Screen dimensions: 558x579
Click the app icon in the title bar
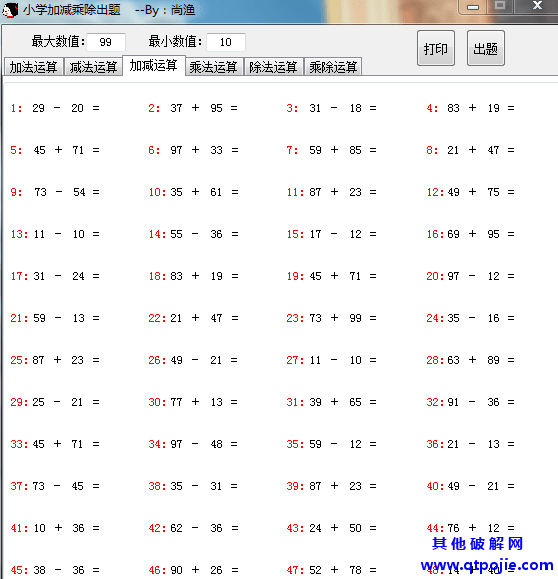(10, 10)
